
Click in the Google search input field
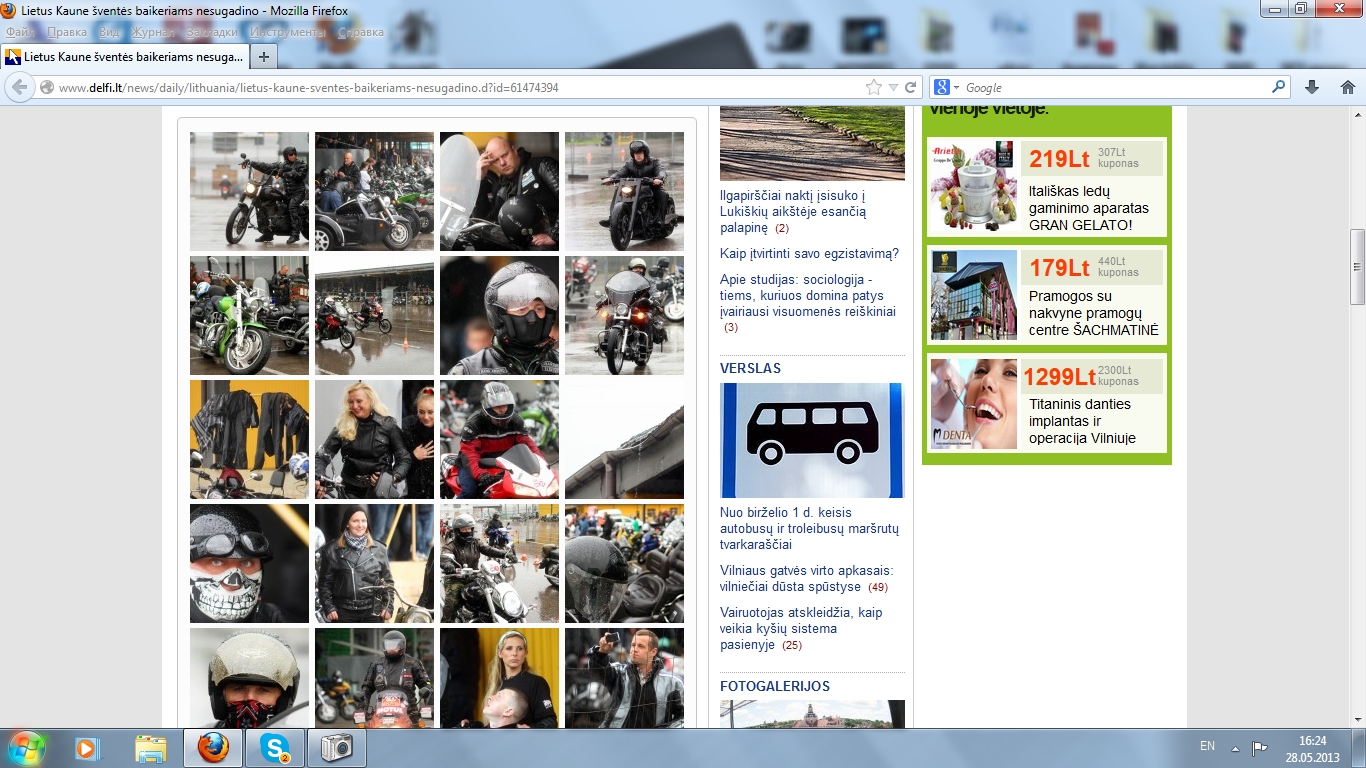coord(1110,88)
